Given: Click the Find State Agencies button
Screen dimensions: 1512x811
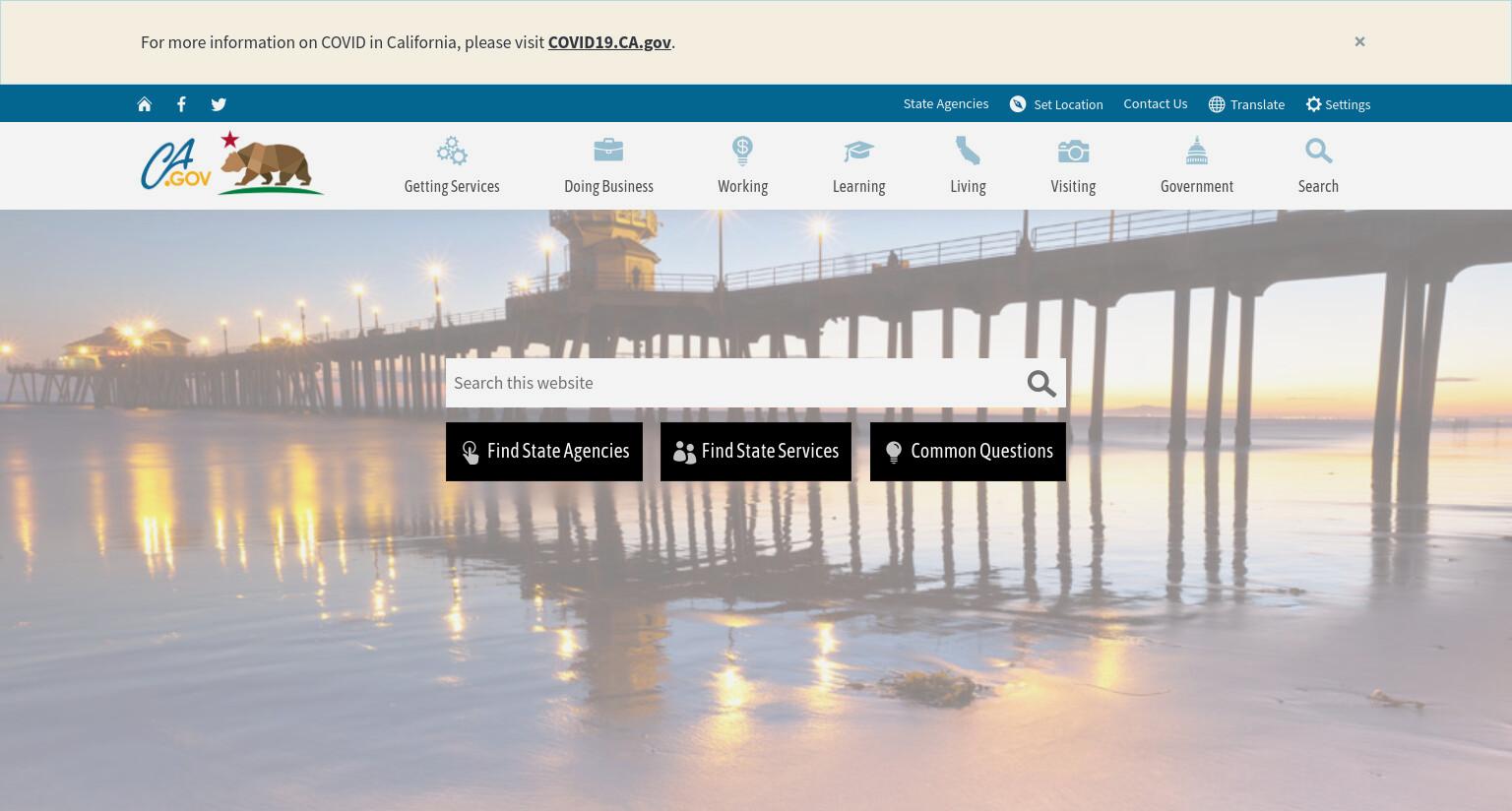Looking at the screenshot, I should (x=544, y=452).
